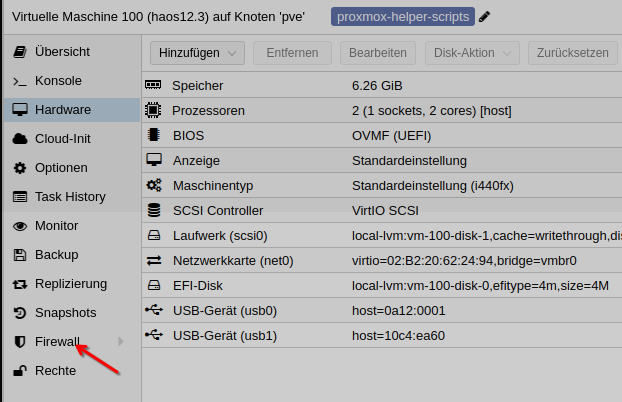Switch to Cloud-Init section
The height and width of the screenshot is (402, 622).
[x=62, y=138]
